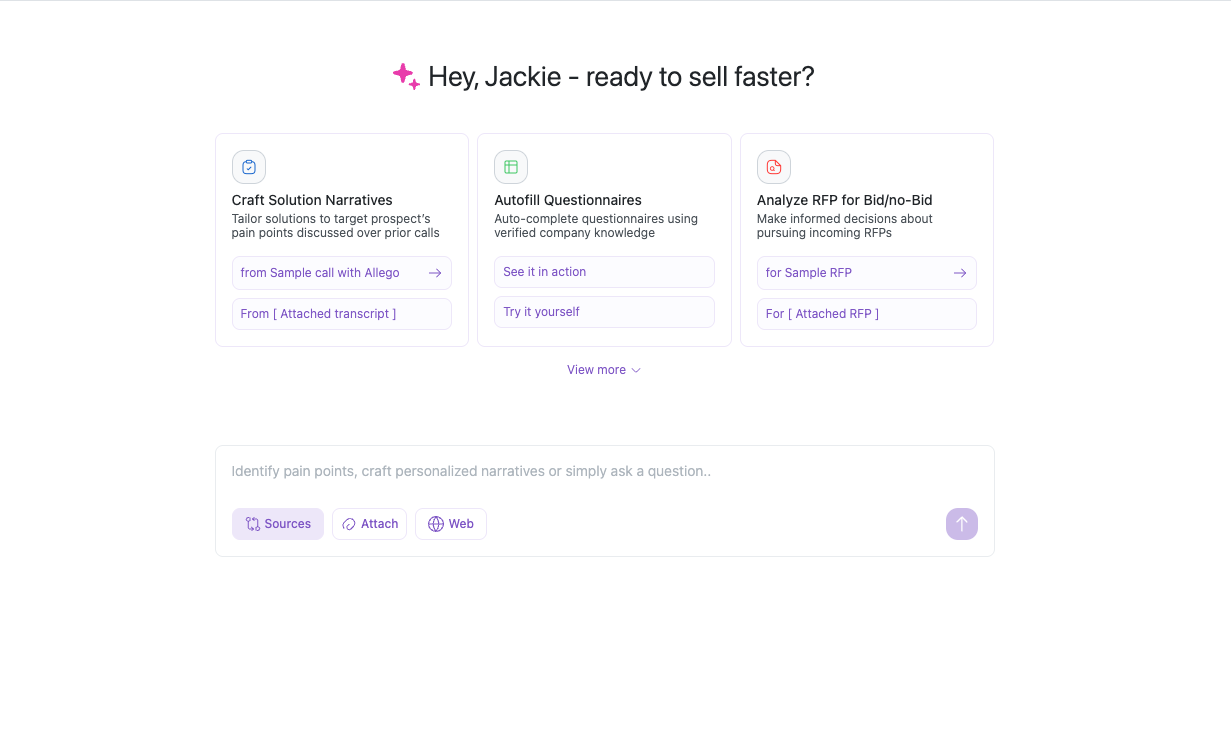Click the Analyze RFP for Bid/no-Bid heading
The image size is (1231, 731).
point(845,200)
